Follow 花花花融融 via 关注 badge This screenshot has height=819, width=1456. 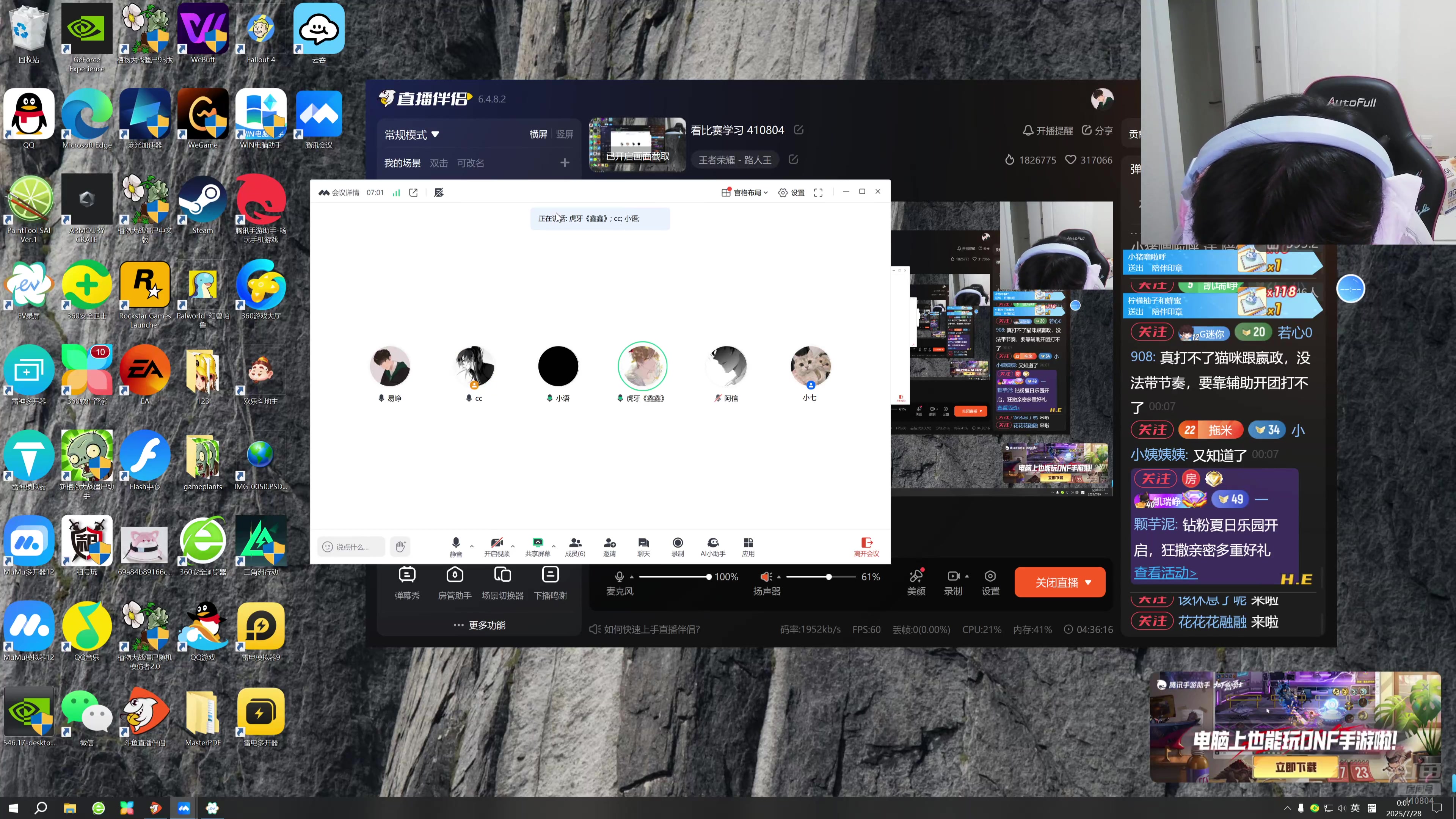[1152, 621]
